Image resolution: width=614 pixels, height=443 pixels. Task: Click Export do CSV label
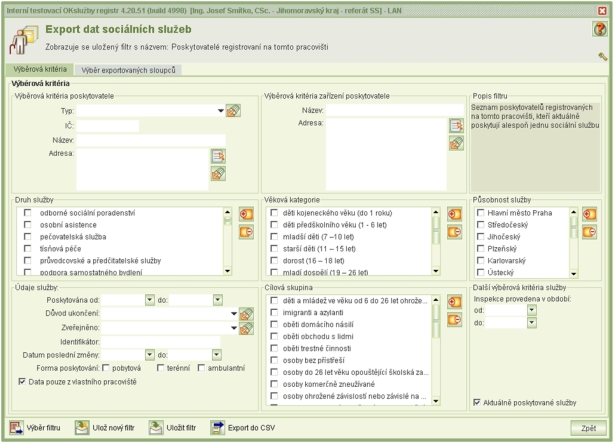pos(251,428)
